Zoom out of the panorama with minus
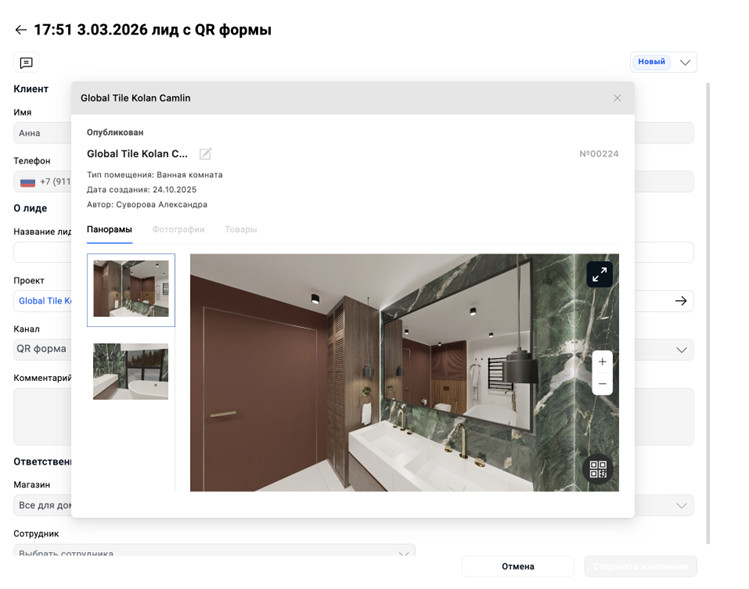The image size is (749, 589). click(602, 384)
